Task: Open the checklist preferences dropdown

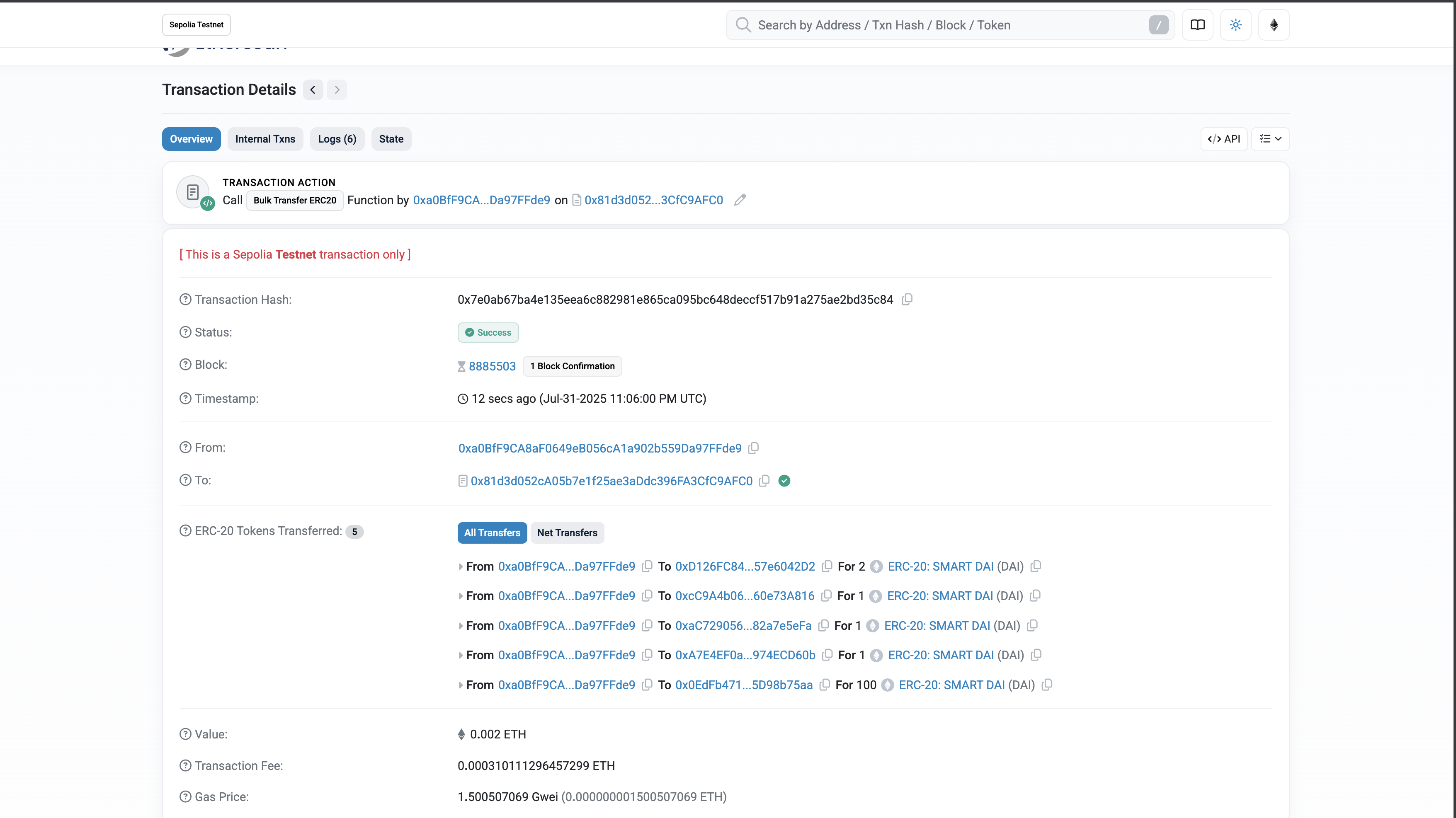Action: coord(1271,138)
